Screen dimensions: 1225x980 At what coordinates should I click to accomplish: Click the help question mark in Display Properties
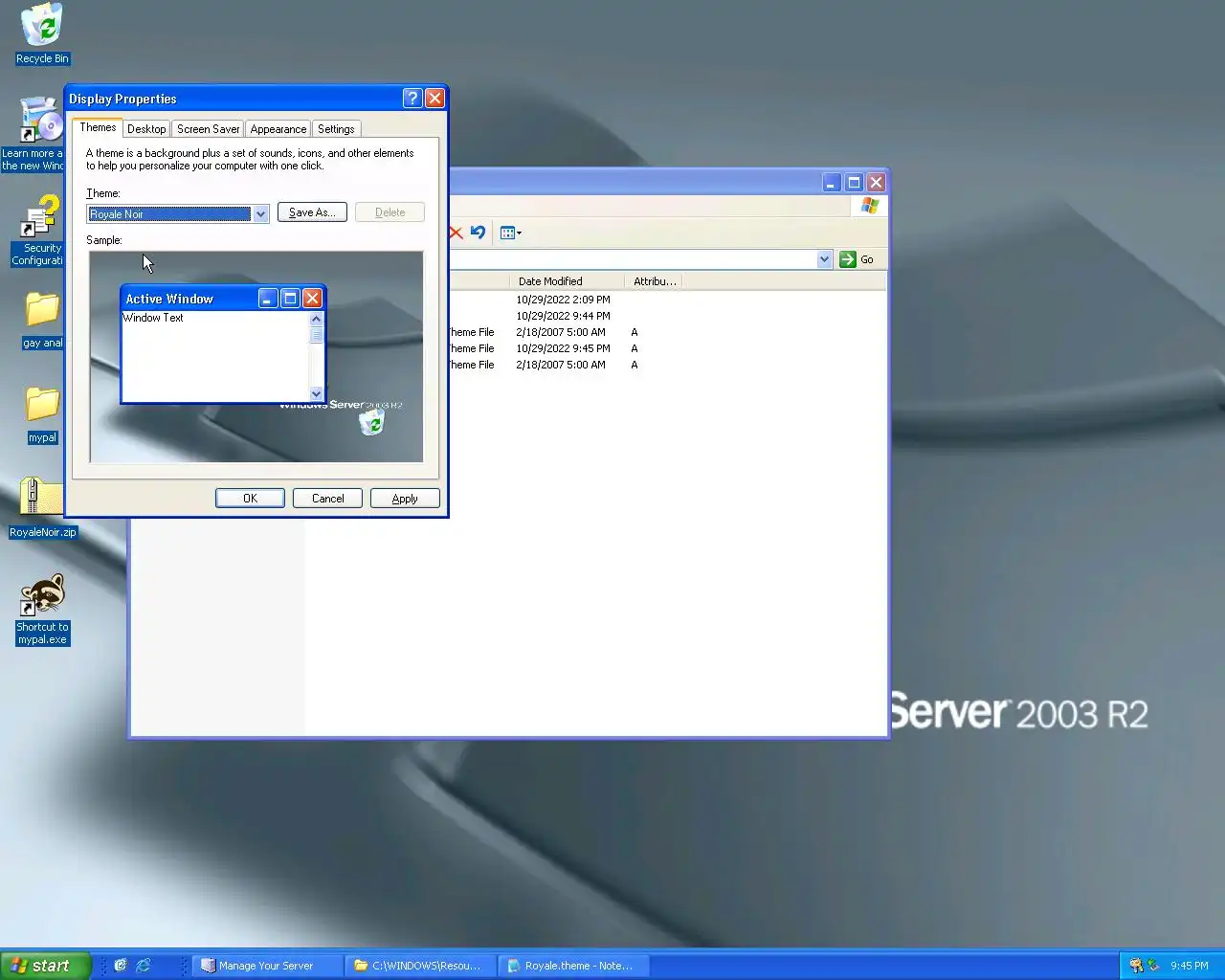412,99
